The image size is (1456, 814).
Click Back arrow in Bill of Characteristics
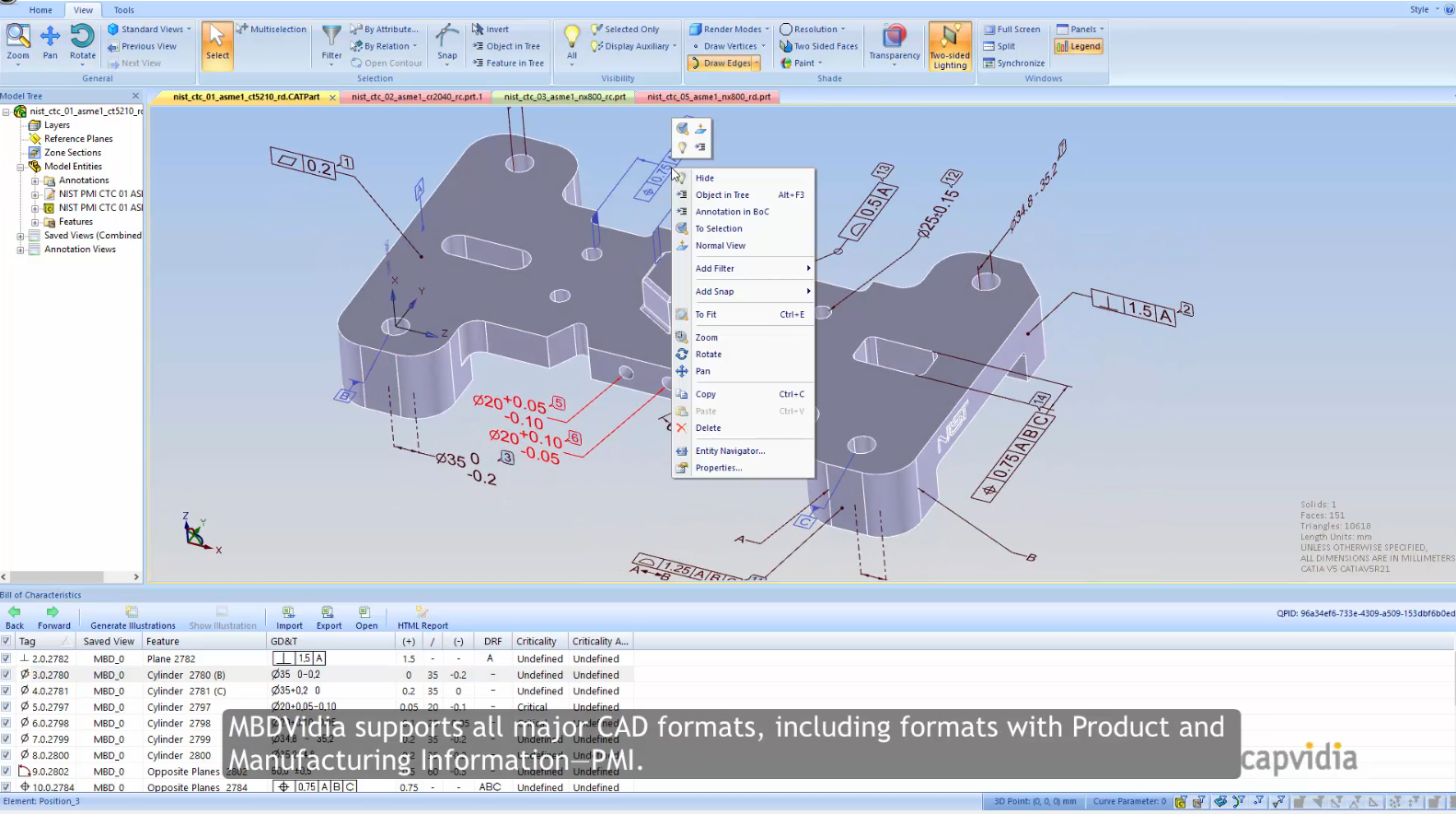(15, 617)
